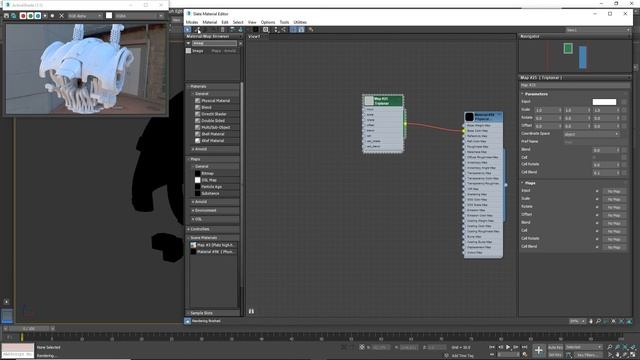
Task: Open the Utilities menu
Action: (300, 22)
